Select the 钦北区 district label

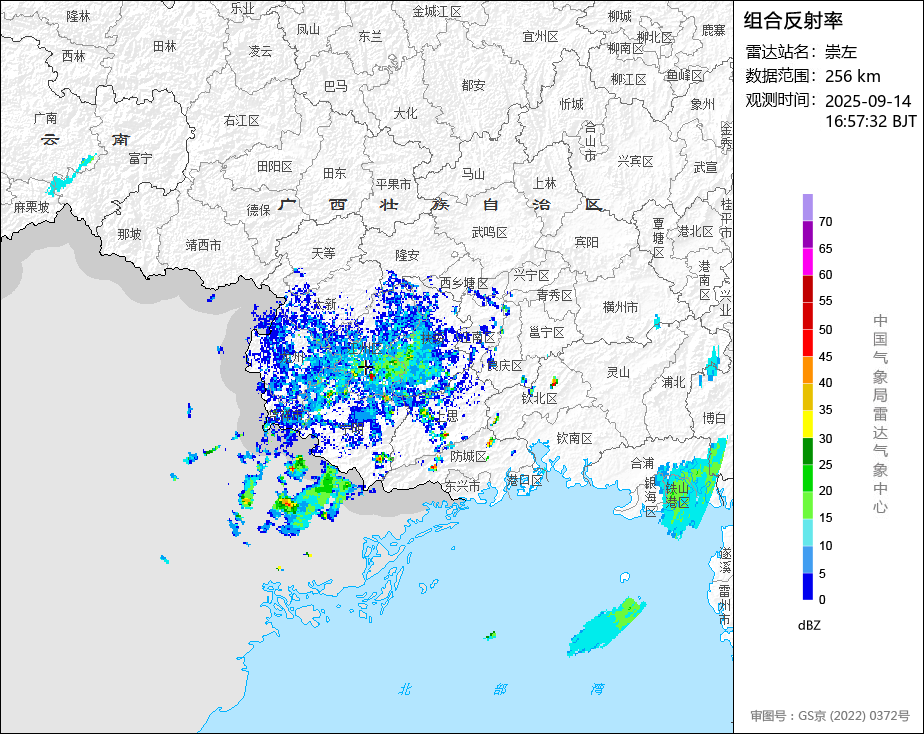coord(539,399)
